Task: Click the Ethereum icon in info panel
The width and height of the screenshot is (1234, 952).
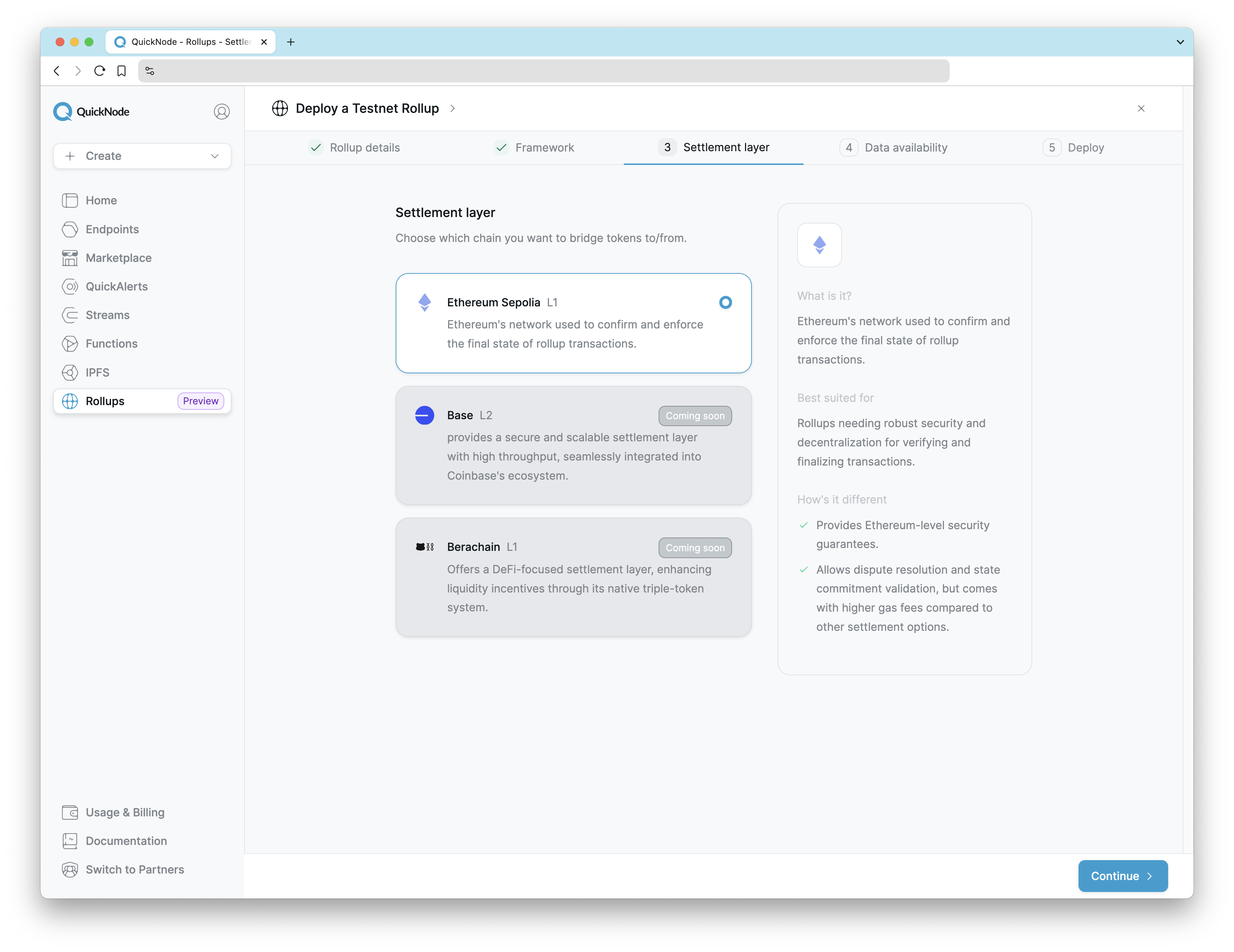Action: [819, 245]
